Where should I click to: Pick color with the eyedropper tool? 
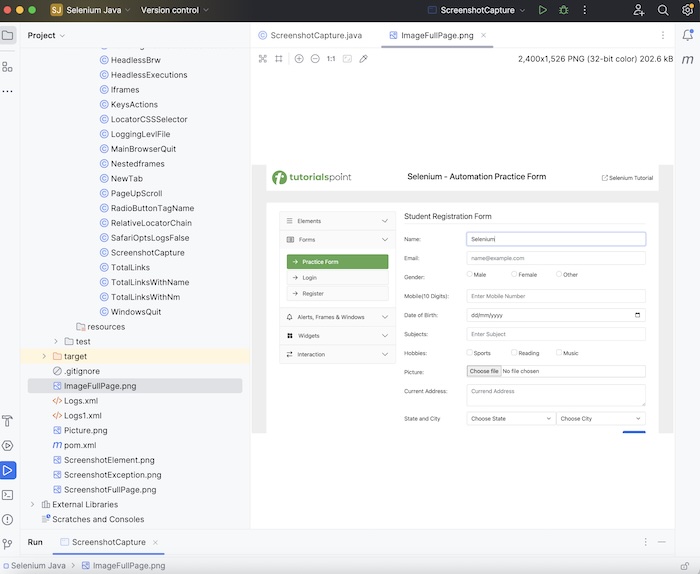(x=363, y=59)
